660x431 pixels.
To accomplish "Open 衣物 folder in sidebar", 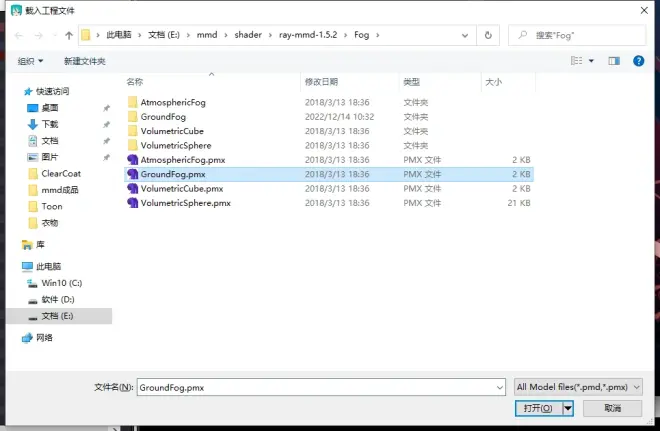I will coord(50,223).
